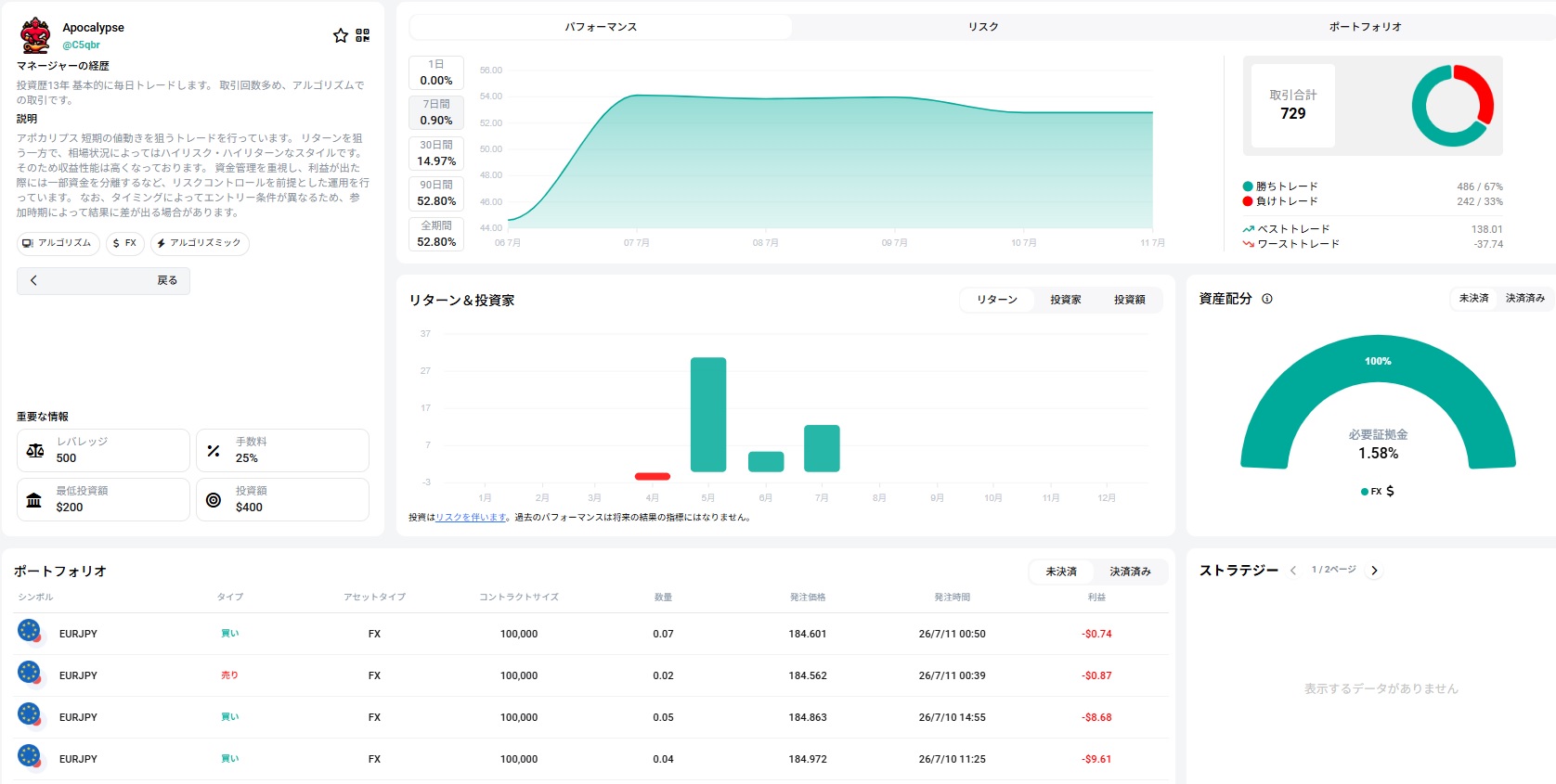Click EURJPY flag icon in -$0.74 row

pos(30,632)
